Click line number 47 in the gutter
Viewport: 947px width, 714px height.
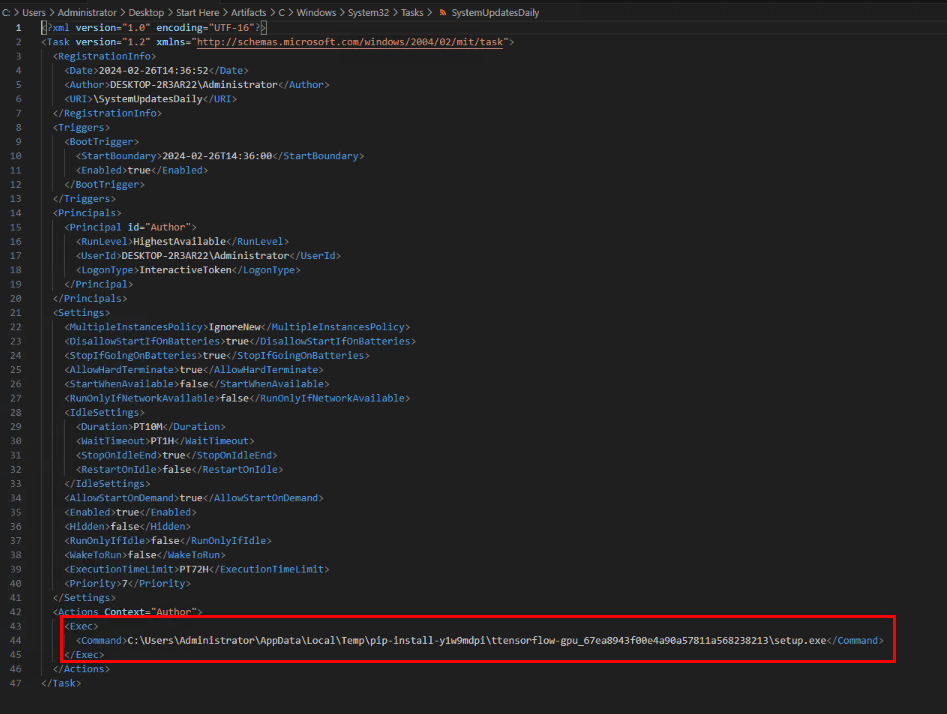(x=17, y=683)
